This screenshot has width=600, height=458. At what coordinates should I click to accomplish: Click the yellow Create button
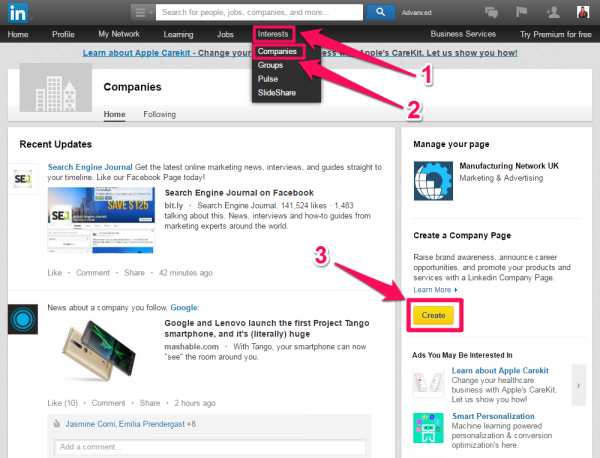[x=433, y=315]
